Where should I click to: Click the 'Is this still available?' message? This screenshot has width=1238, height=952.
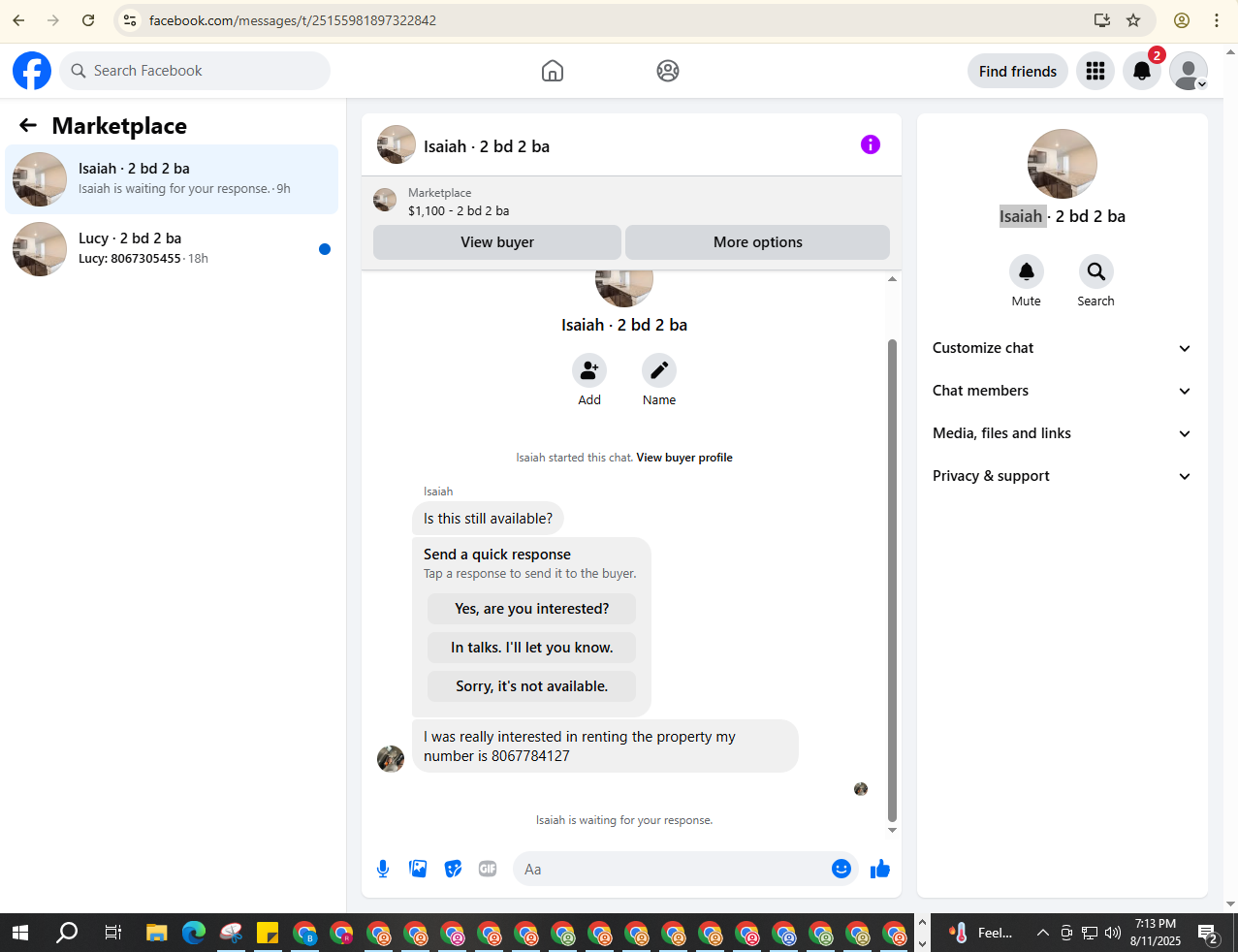pyautogui.click(x=488, y=519)
